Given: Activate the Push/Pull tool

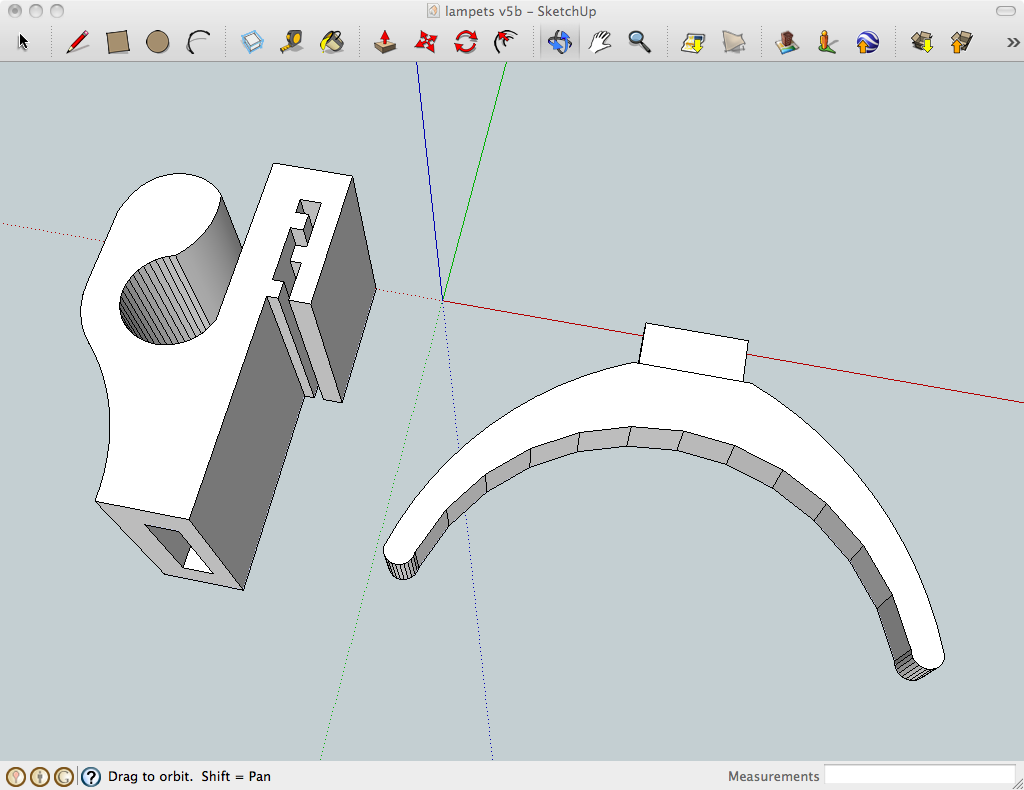Looking at the screenshot, I should pos(385,42).
